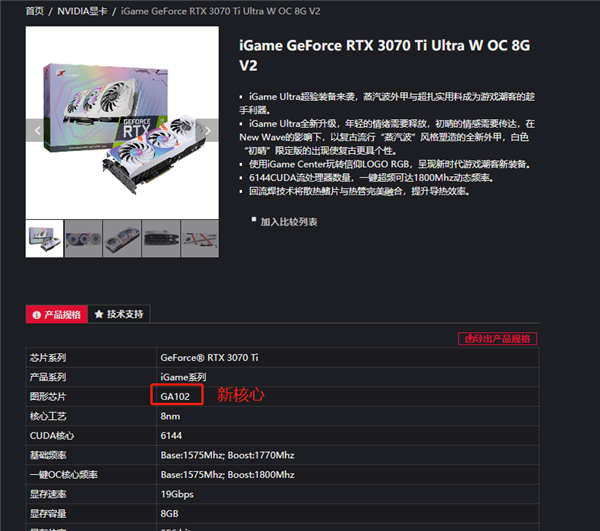
Task: Select the second thumbnail showing three fans
Action: (x=83, y=239)
